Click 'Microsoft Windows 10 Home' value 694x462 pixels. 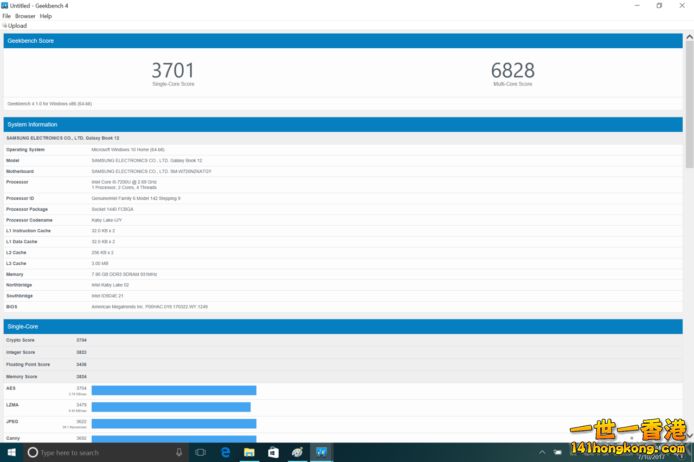click(x=128, y=150)
